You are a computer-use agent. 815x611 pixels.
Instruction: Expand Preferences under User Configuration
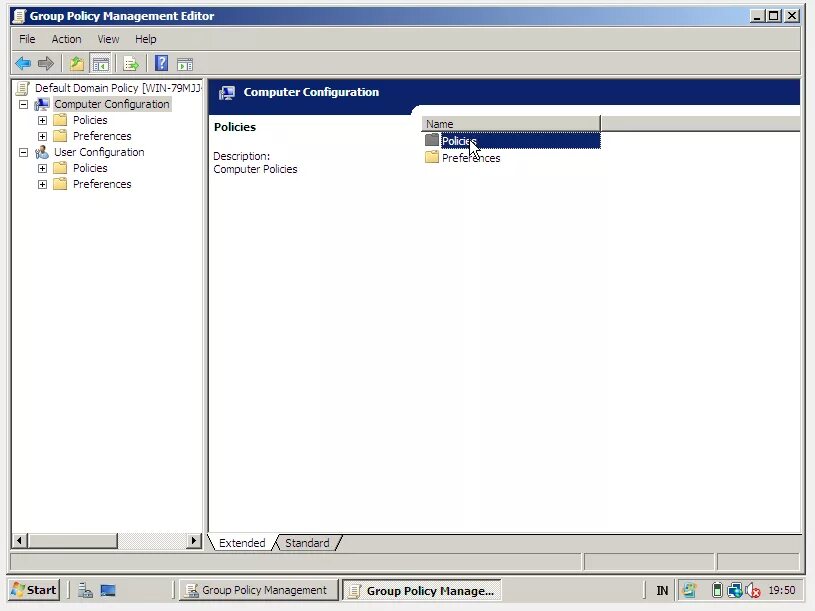click(43, 184)
